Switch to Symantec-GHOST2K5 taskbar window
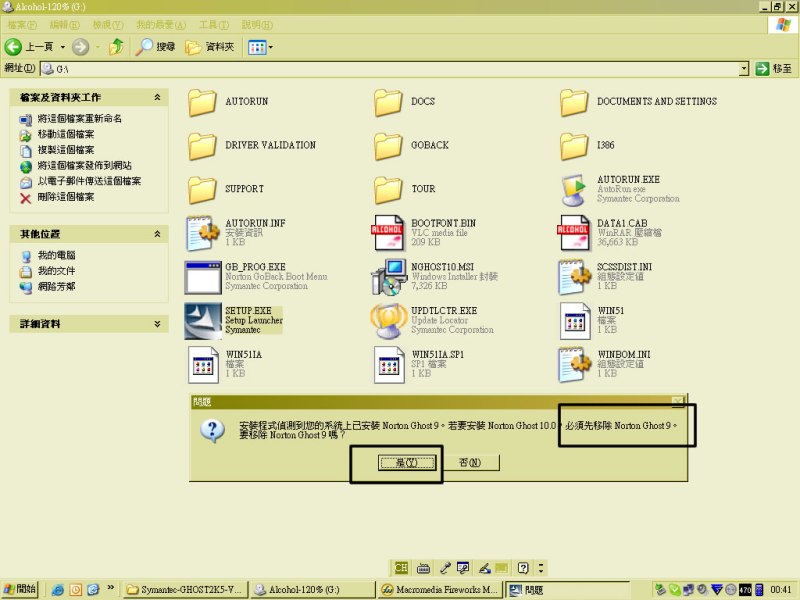 pyautogui.click(x=186, y=589)
